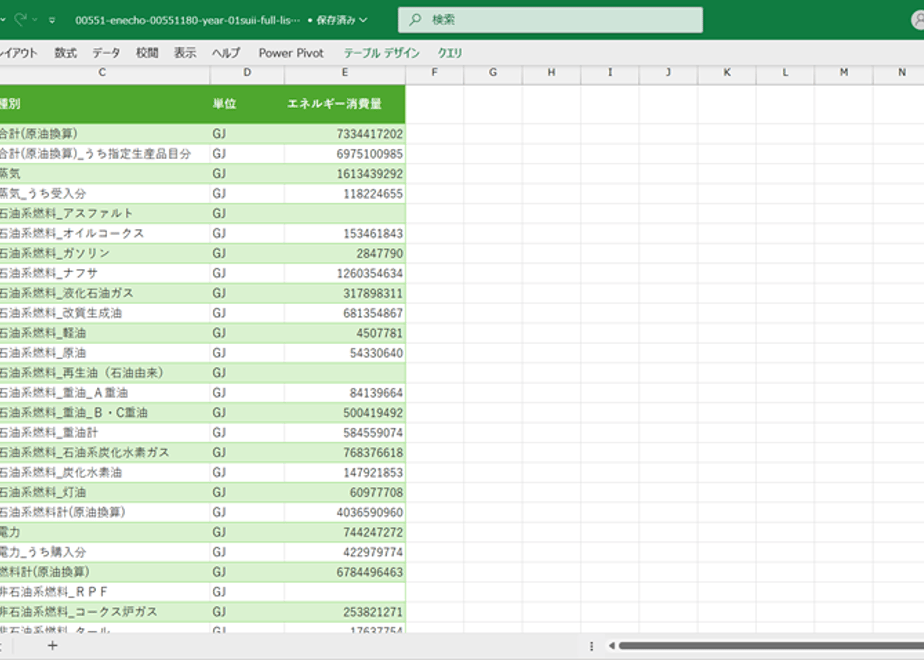Click the 単位 table header cell
The image size is (924, 660).
(x=247, y=104)
